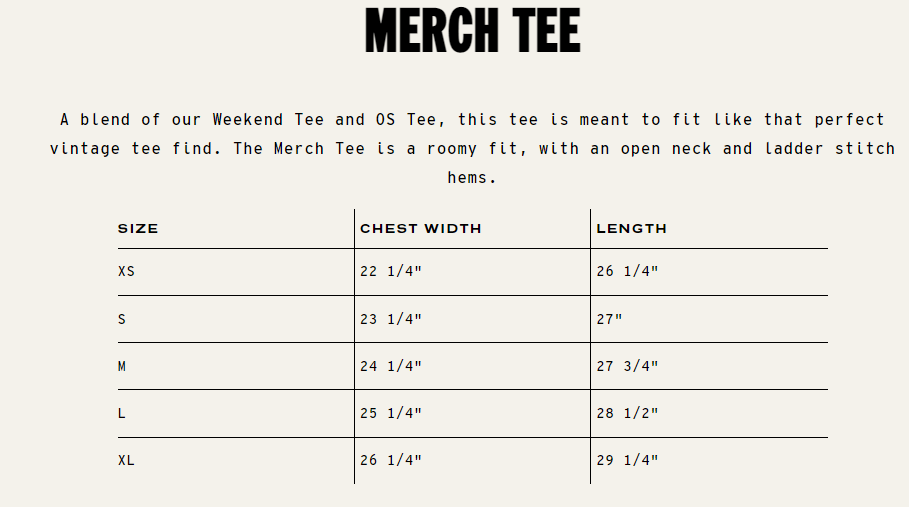Click the 27" length cell

[609, 319]
